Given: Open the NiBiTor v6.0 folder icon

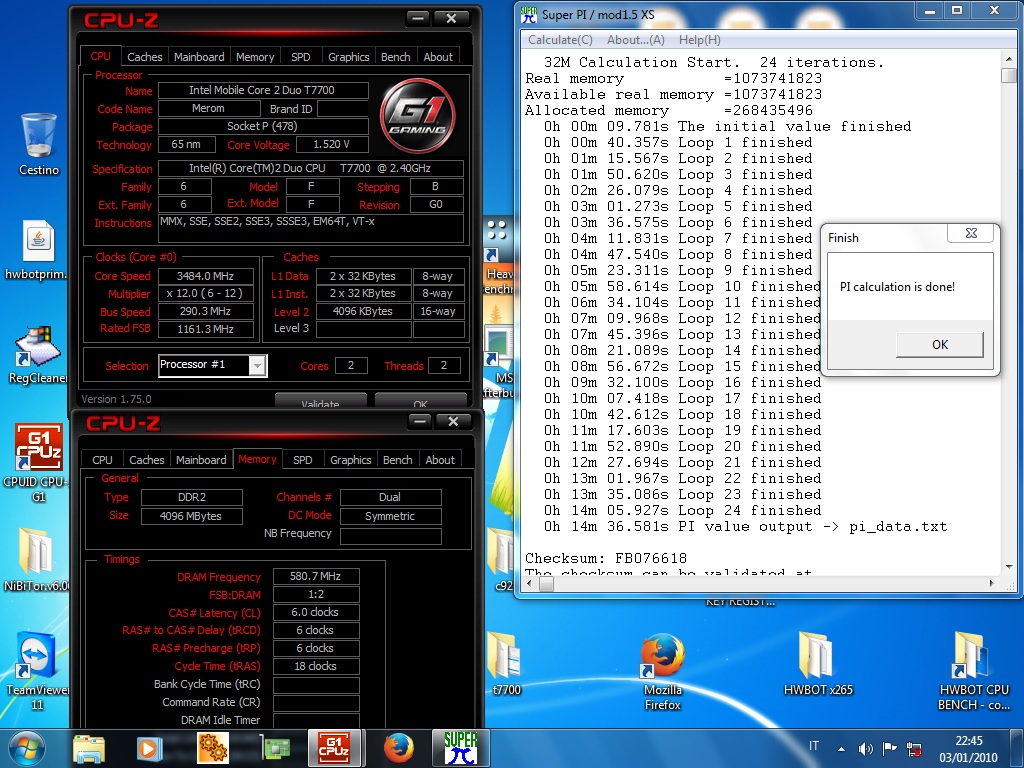Looking at the screenshot, I should point(35,560).
